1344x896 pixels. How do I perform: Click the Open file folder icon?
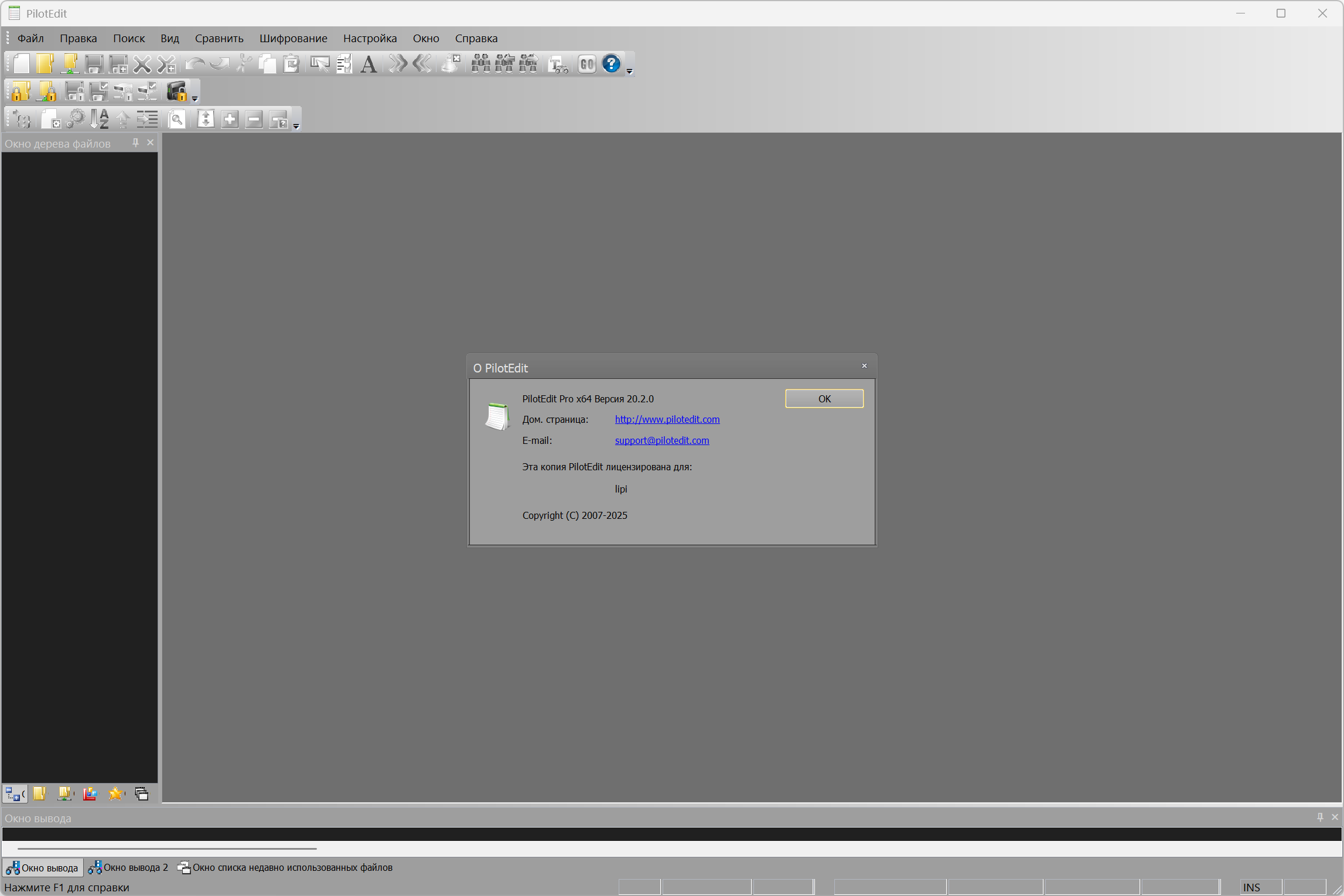click(45, 64)
